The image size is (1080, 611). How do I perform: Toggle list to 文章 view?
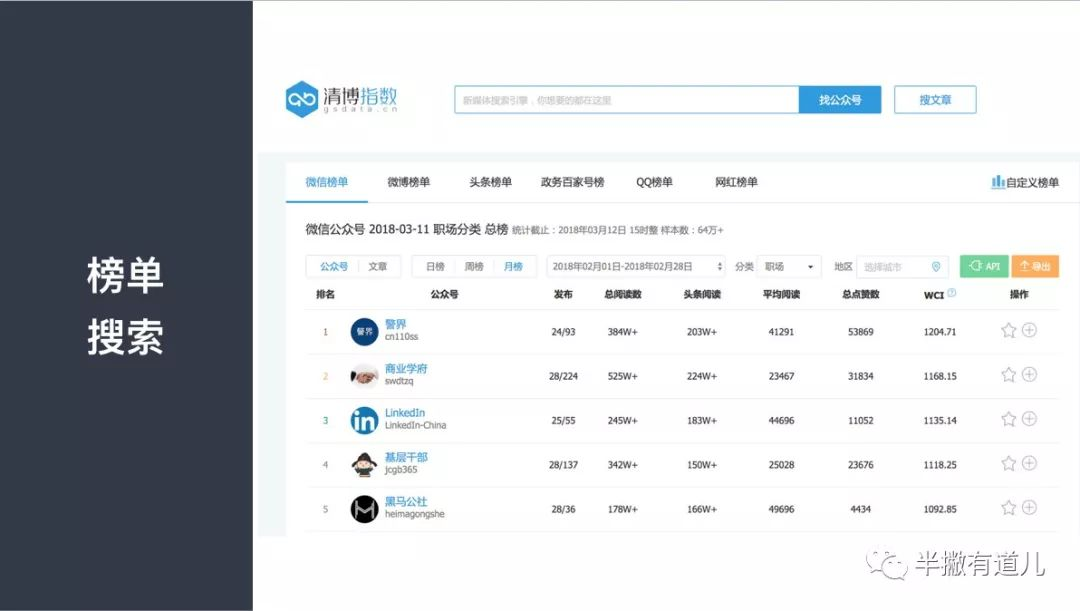point(377,267)
